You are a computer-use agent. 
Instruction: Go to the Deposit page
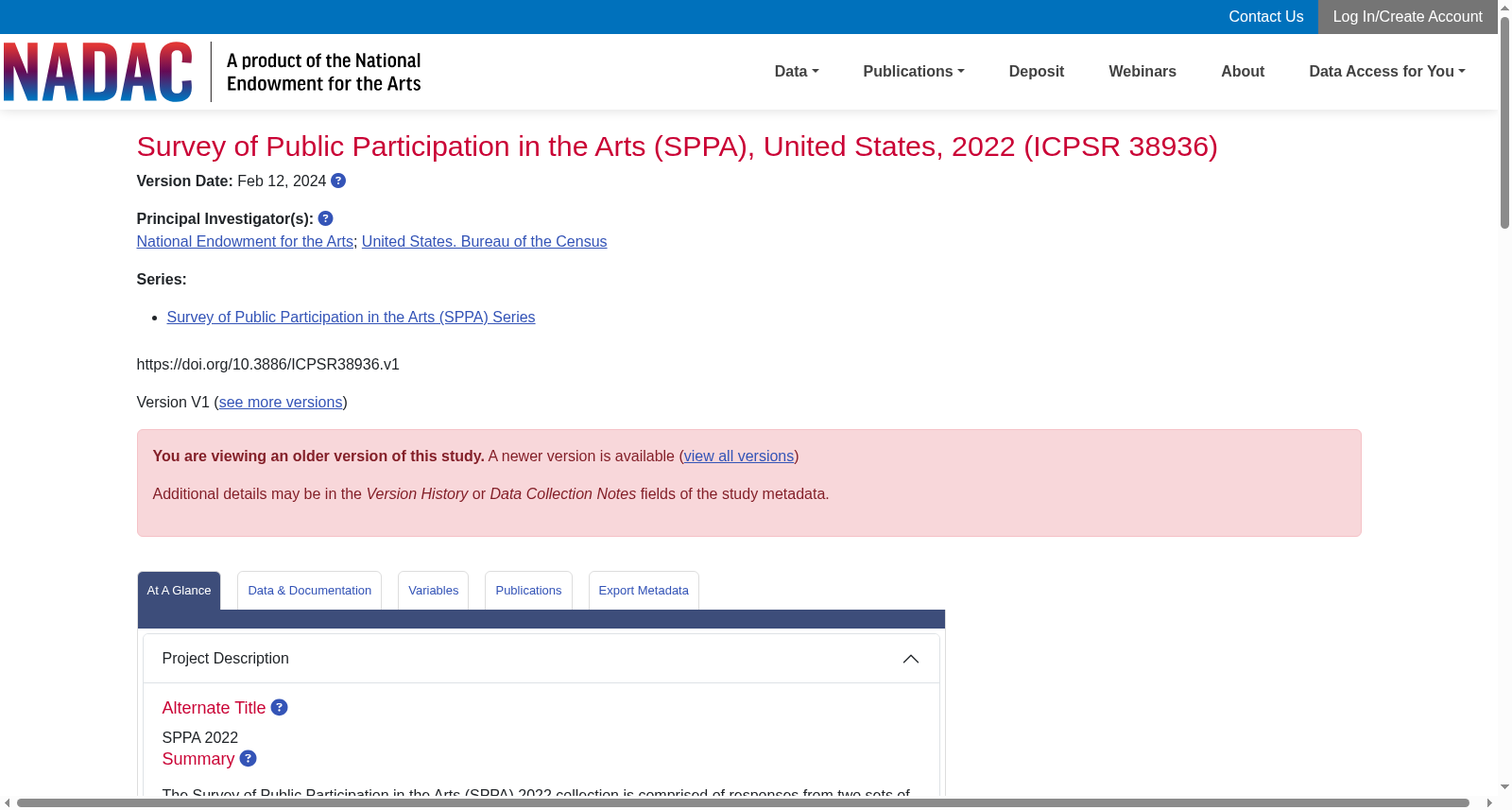click(x=1037, y=72)
